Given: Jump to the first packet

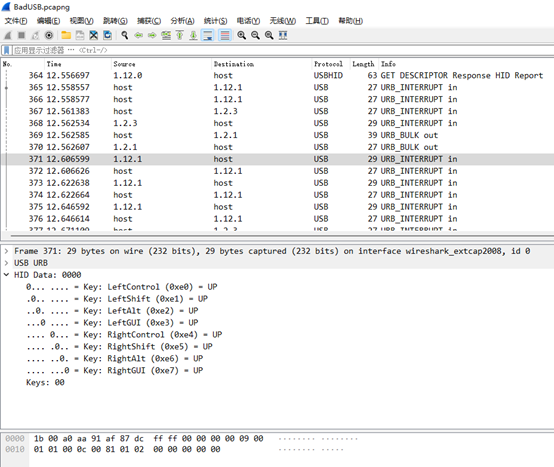Looking at the screenshot, I should pos(179,35).
